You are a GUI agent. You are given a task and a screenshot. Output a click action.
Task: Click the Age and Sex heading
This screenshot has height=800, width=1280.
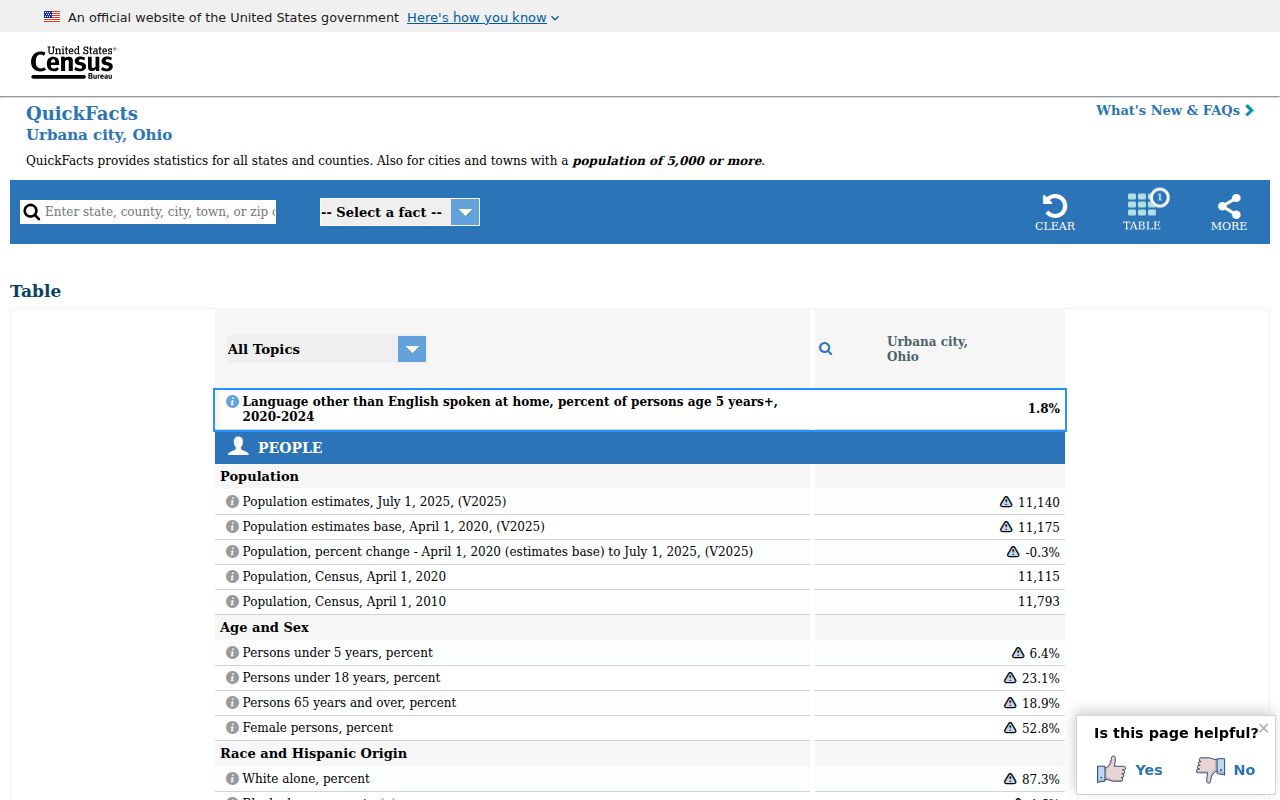[264, 627]
